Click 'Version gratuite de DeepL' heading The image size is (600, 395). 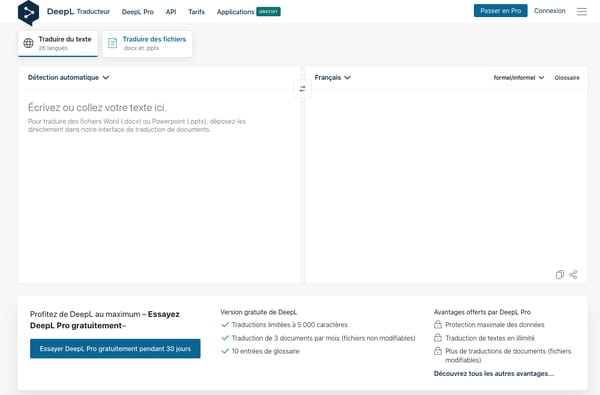click(x=259, y=312)
